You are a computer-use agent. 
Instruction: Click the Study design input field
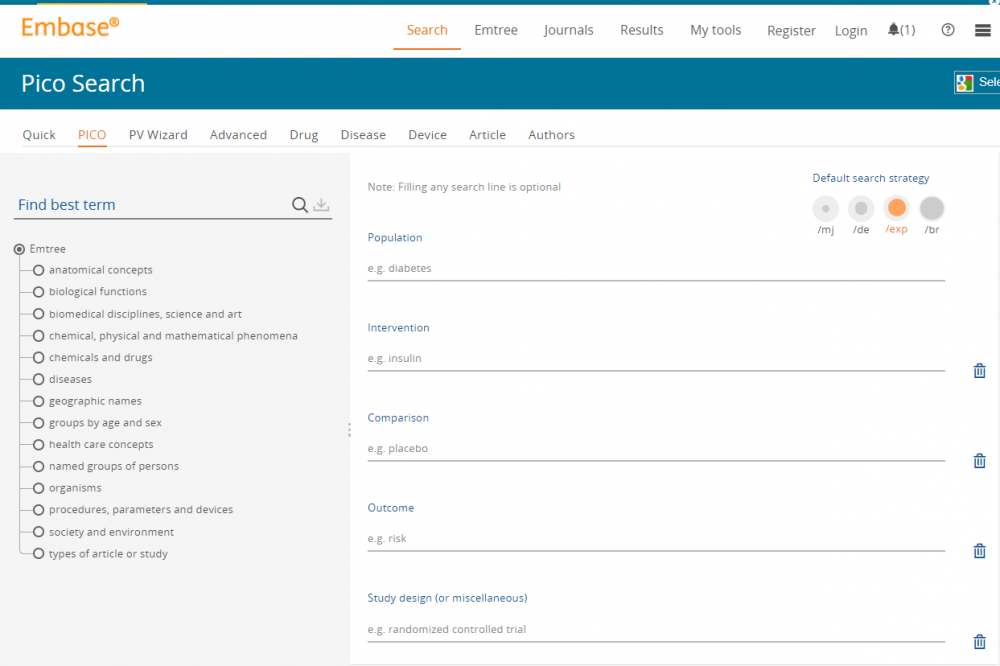(656, 630)
